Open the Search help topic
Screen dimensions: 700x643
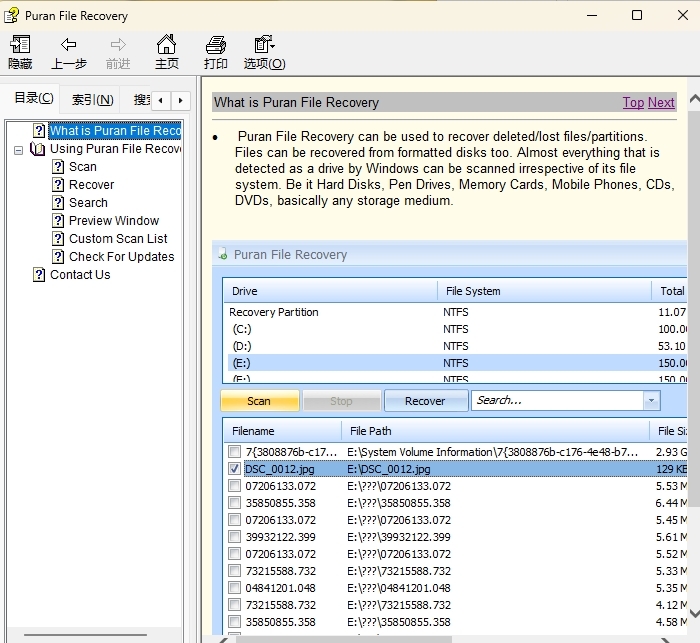pyautogui.click(x=88, y=202)
